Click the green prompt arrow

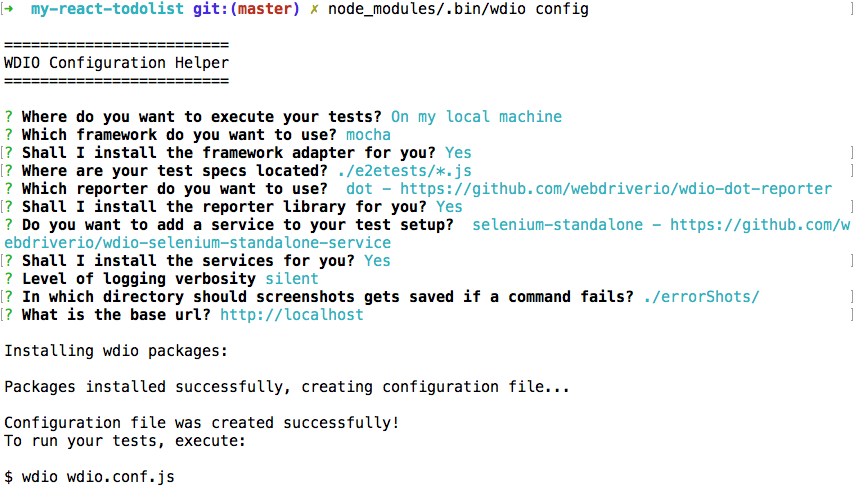pyautogui.click(x=12, y=9)
